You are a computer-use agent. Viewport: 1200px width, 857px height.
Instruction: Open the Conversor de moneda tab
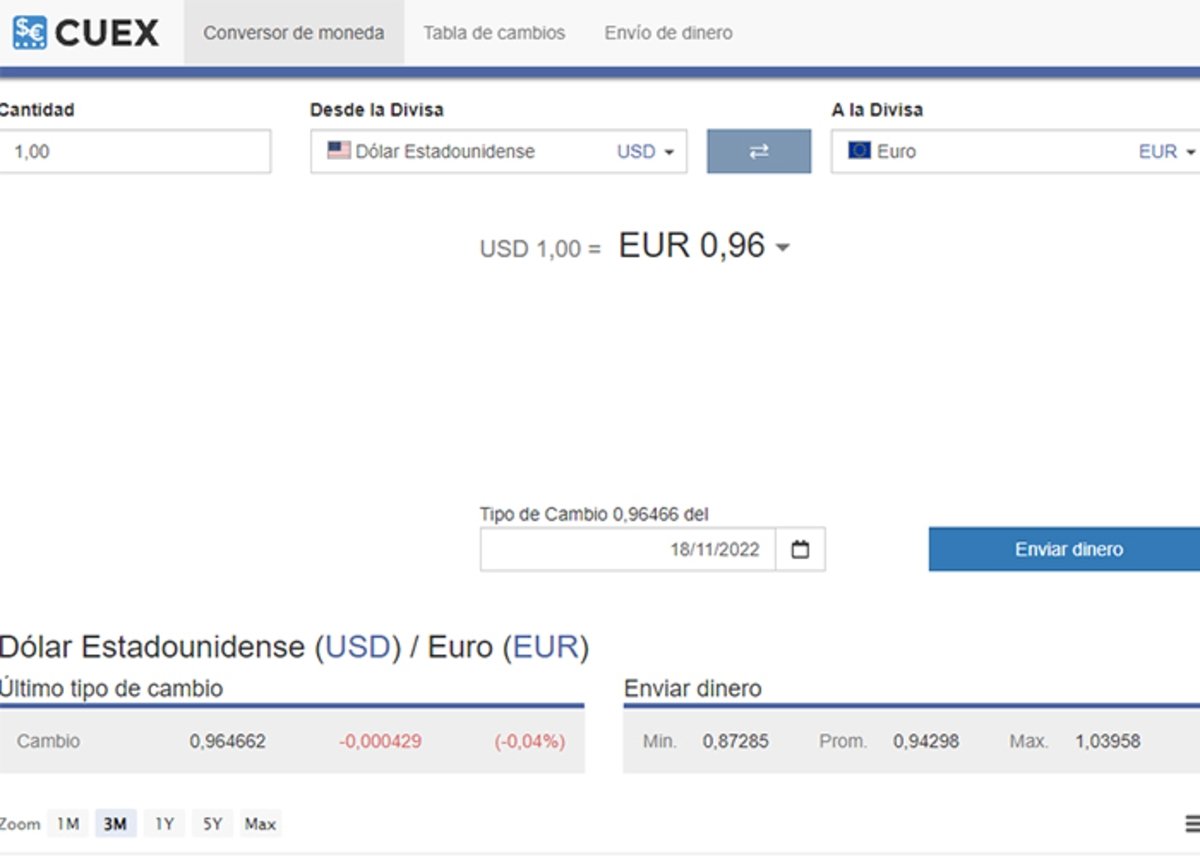294,33
